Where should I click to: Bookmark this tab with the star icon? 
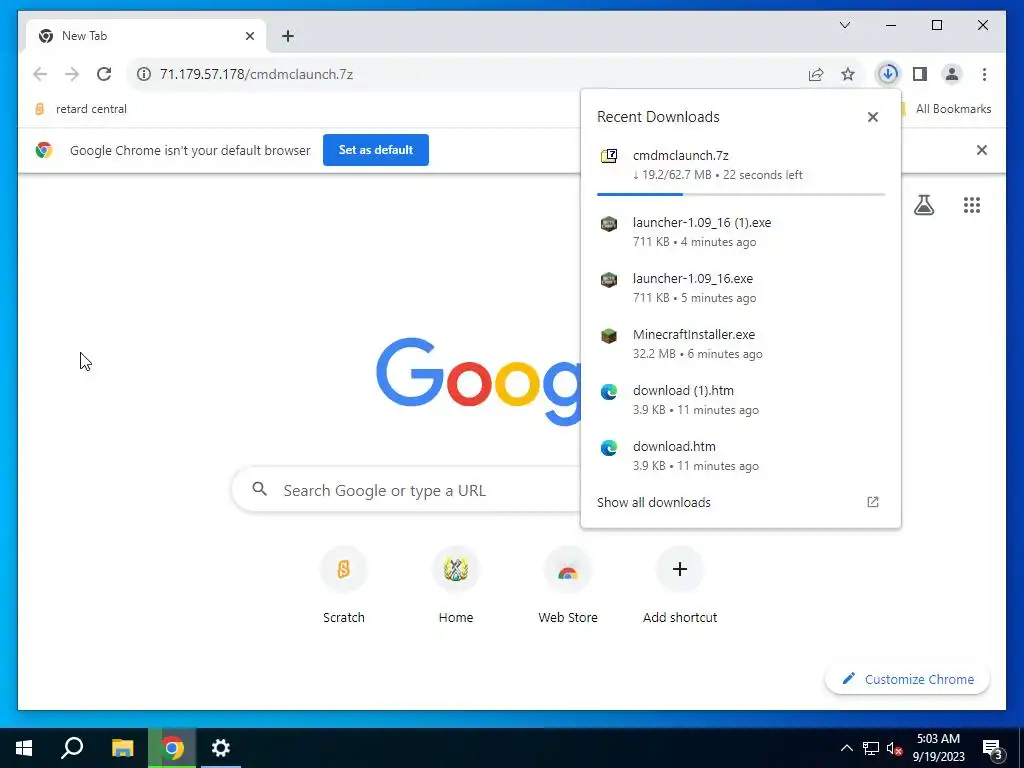tap(848, 74)
